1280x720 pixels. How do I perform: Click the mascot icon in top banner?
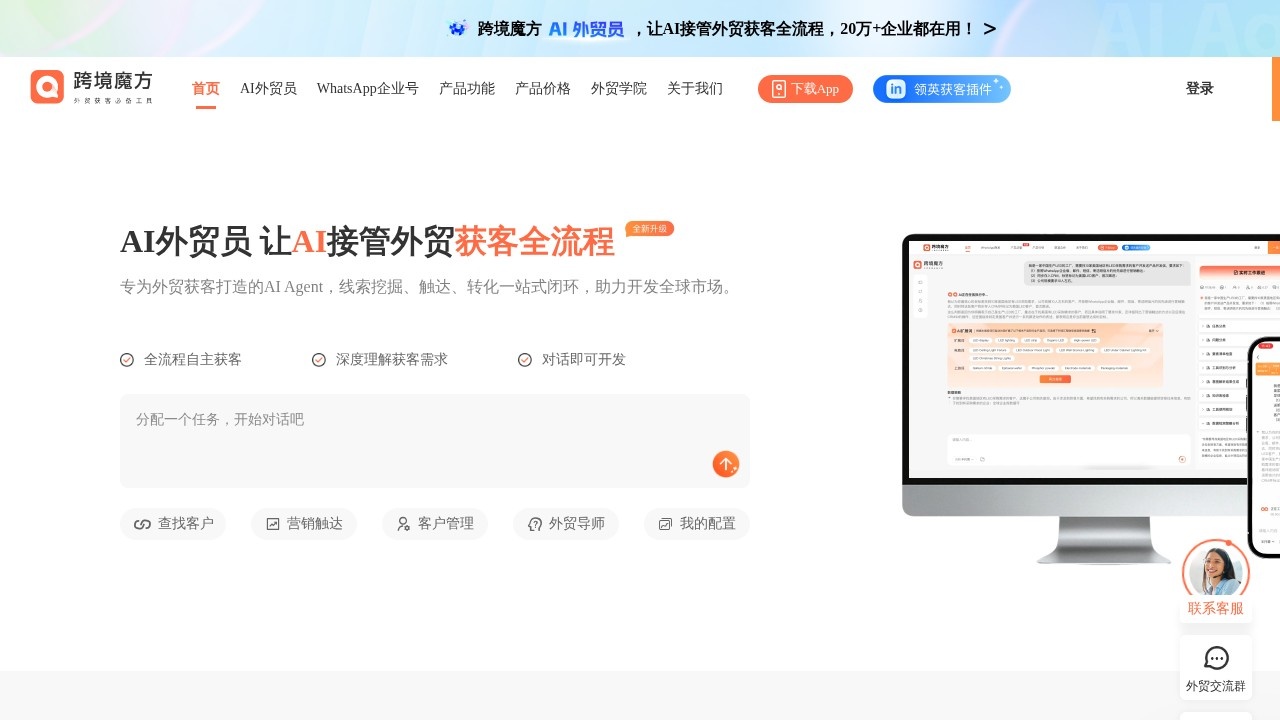point(458,28)
